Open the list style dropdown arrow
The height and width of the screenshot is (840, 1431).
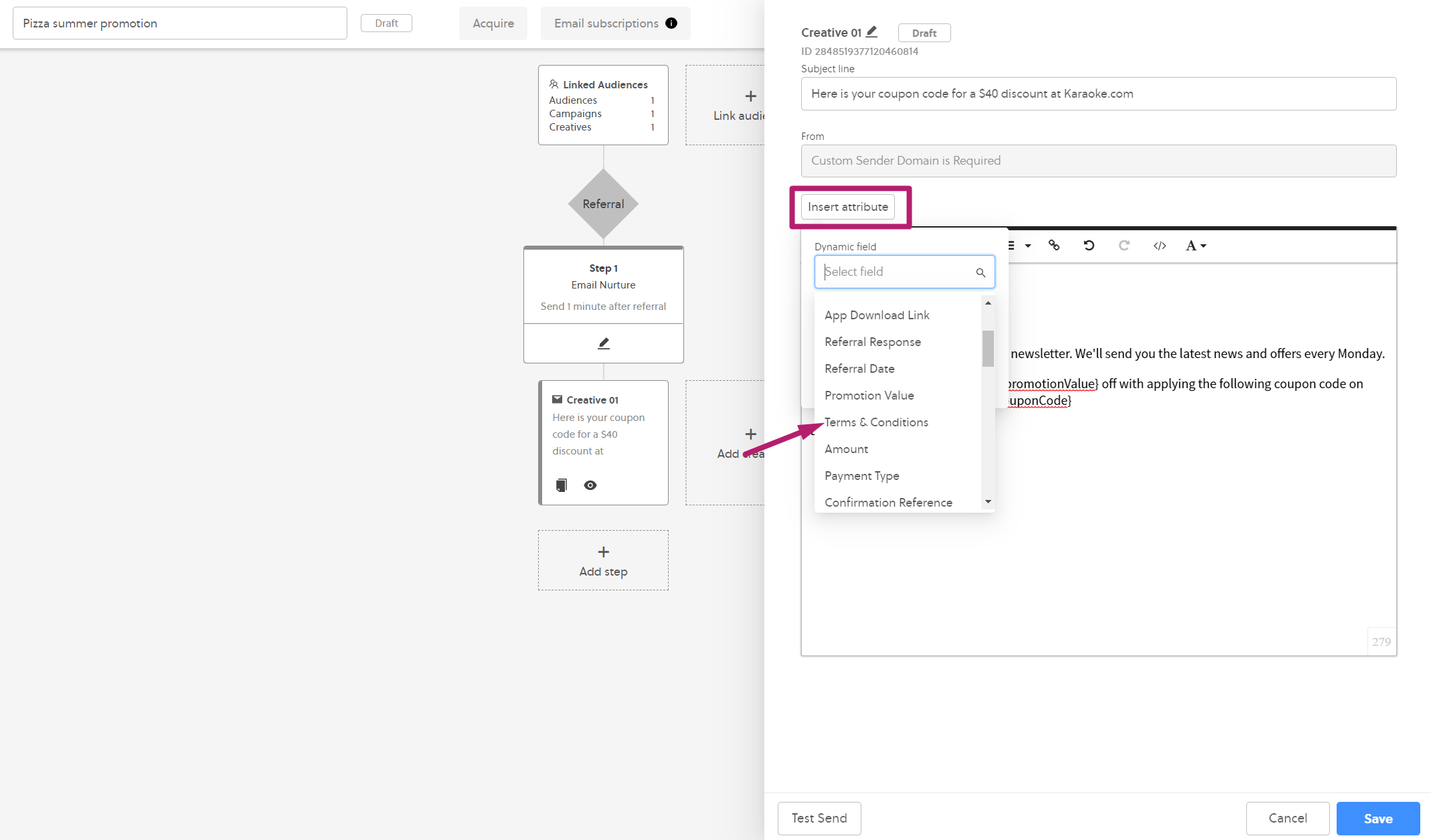coord(1028,246)
